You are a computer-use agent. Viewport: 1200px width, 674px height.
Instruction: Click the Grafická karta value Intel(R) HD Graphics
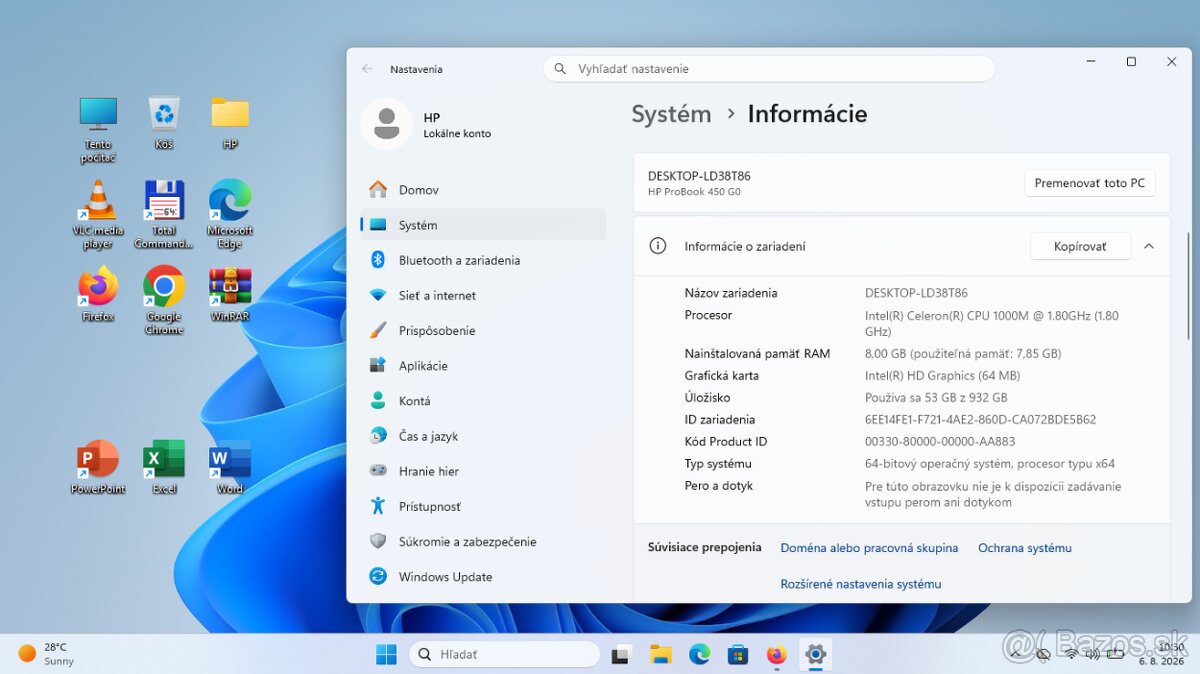942,376
